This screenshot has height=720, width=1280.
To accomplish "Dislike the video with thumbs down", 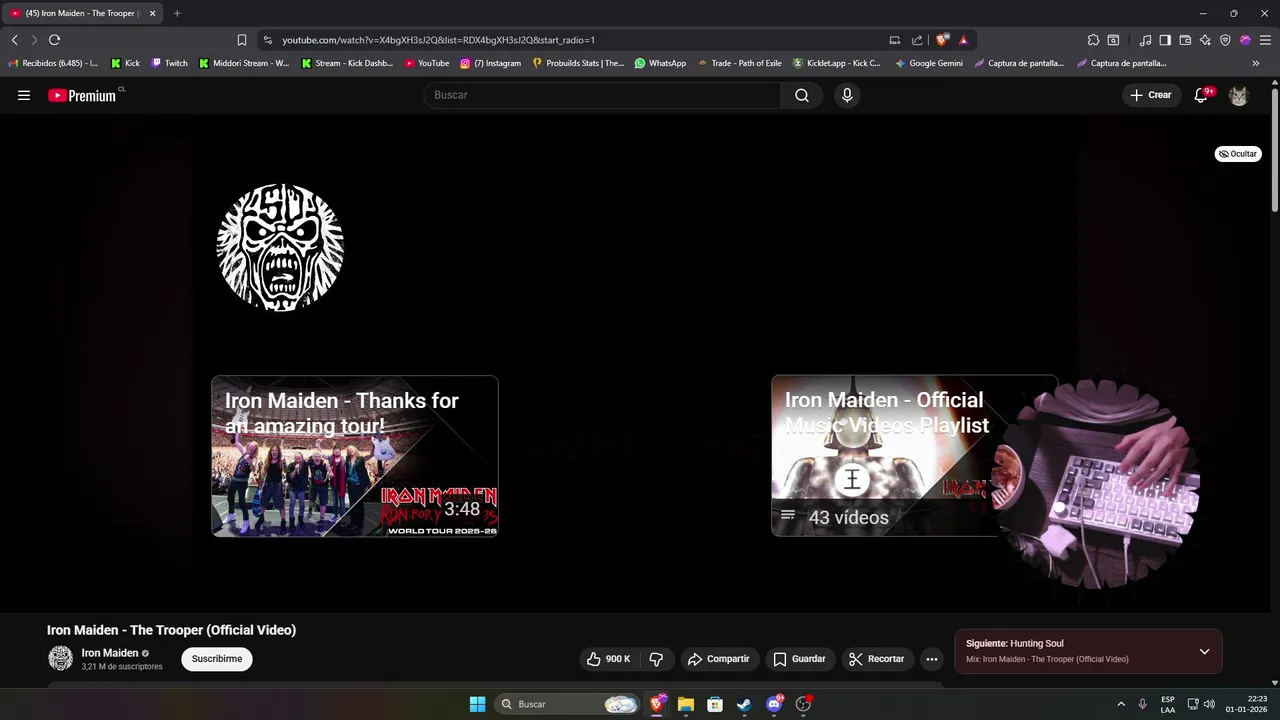I will 656,659.
